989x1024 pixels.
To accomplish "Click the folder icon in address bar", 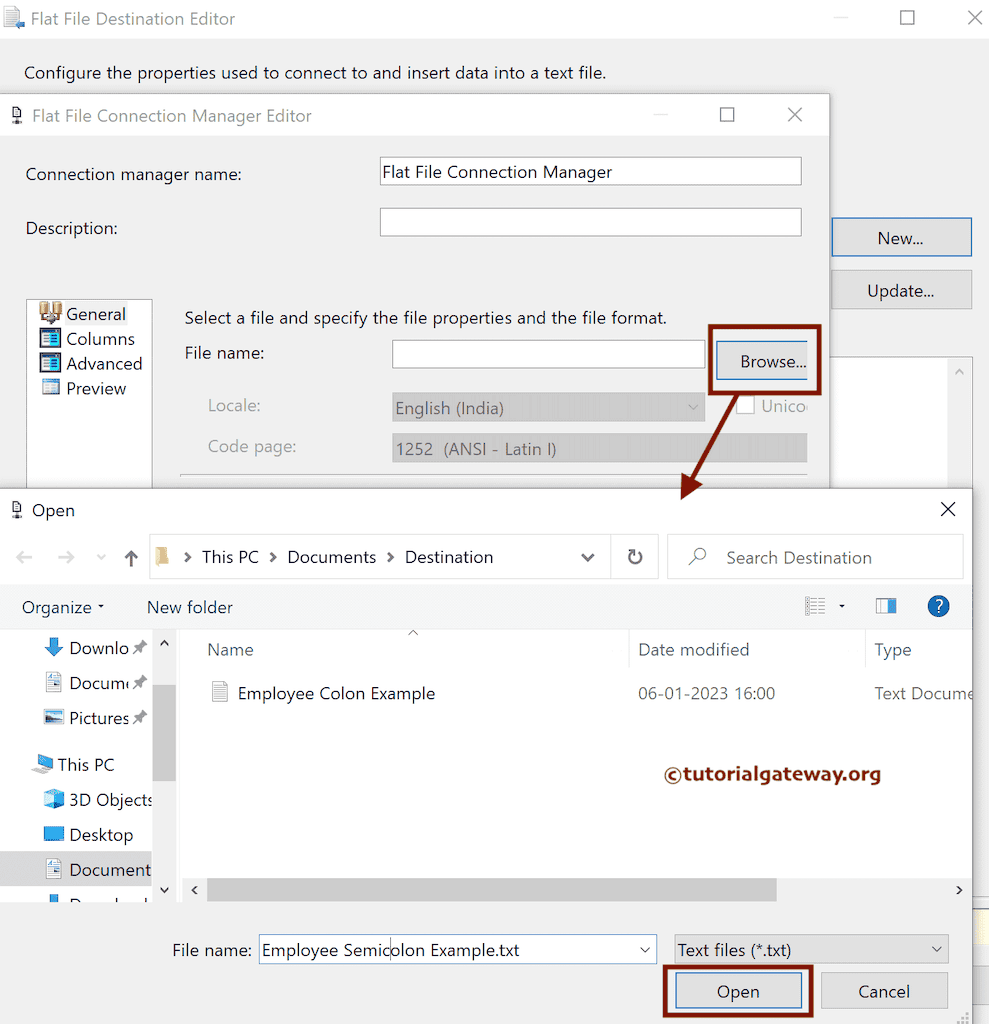I will coord(163,556).
